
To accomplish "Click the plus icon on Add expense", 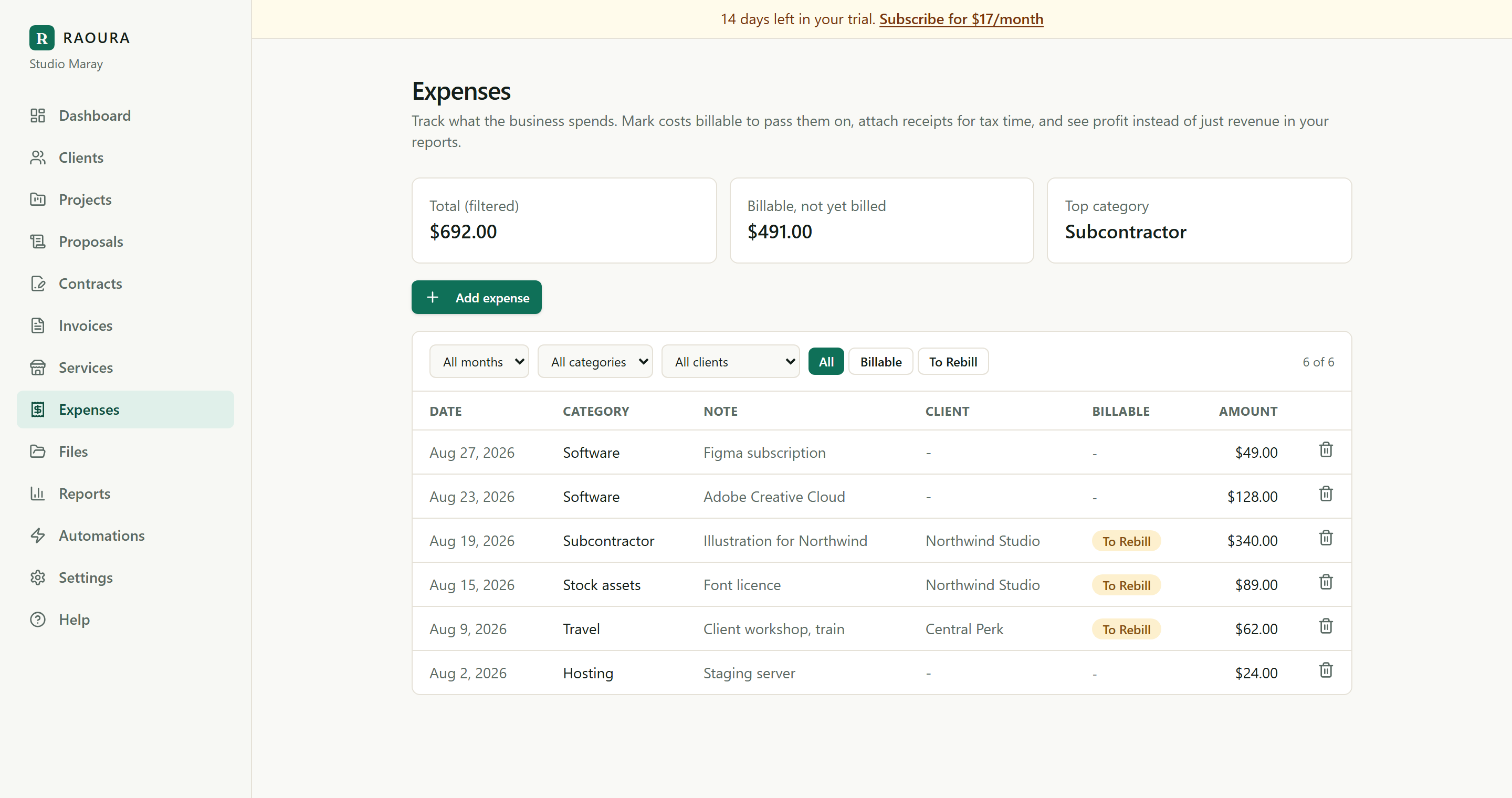I will (x=433, y=298).
